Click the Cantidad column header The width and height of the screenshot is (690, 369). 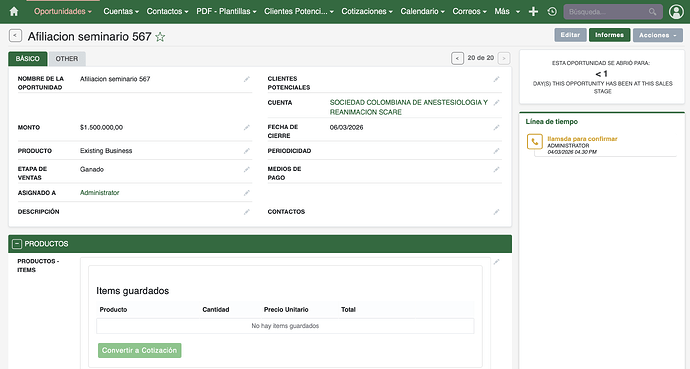tap(216, 310)
